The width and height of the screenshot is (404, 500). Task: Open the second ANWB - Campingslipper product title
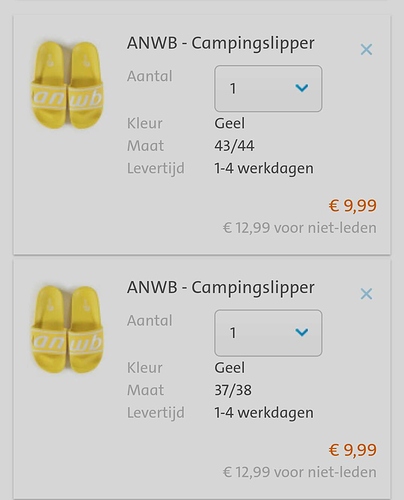click(x=220, y=288)
